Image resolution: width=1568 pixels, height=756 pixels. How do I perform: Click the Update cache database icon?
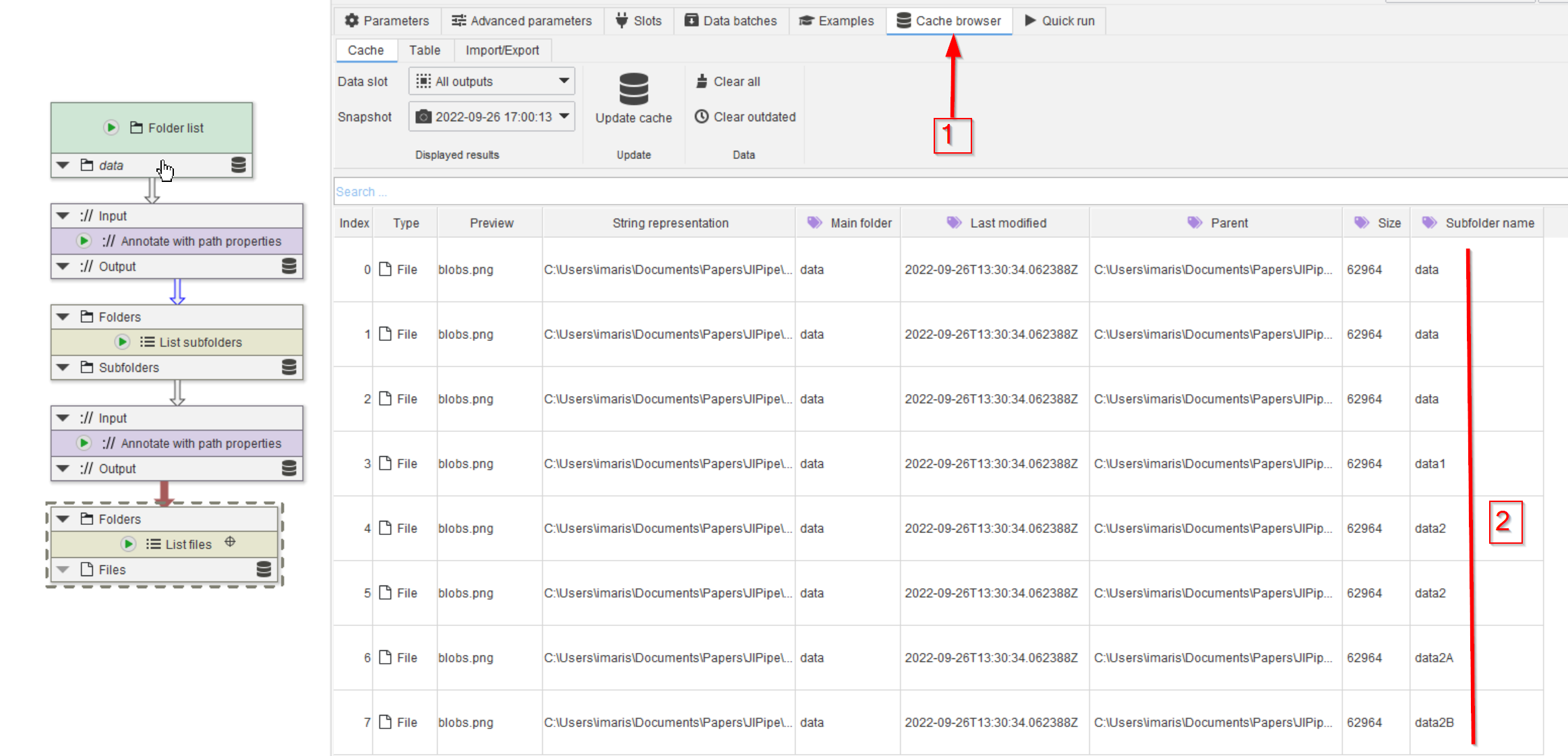pos(633,90)
